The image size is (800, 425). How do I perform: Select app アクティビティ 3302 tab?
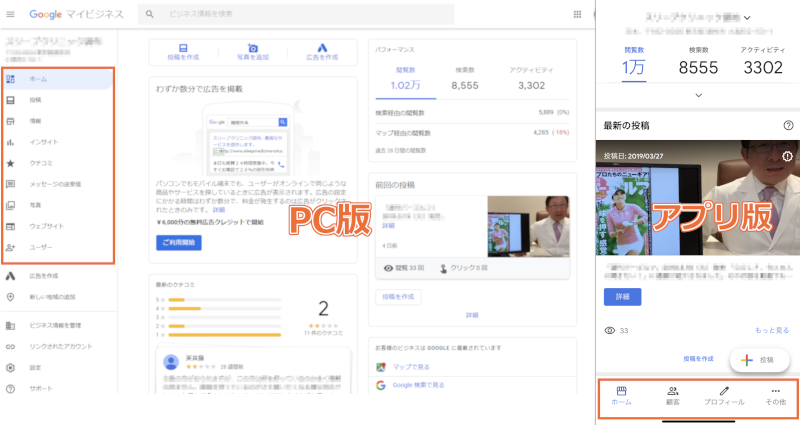[x=763, y=63]
